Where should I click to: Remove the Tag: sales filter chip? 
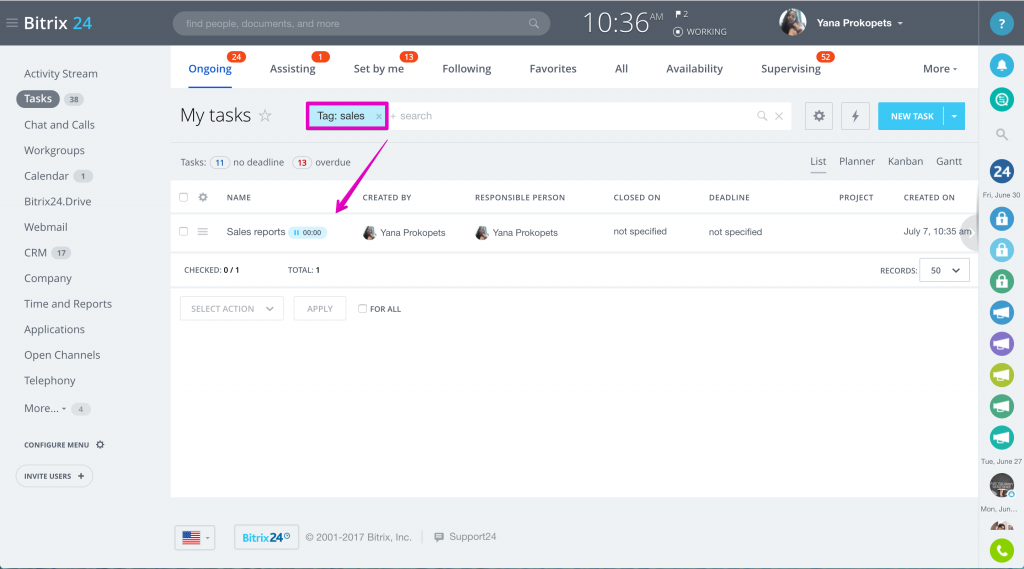(x=379, y=116)
